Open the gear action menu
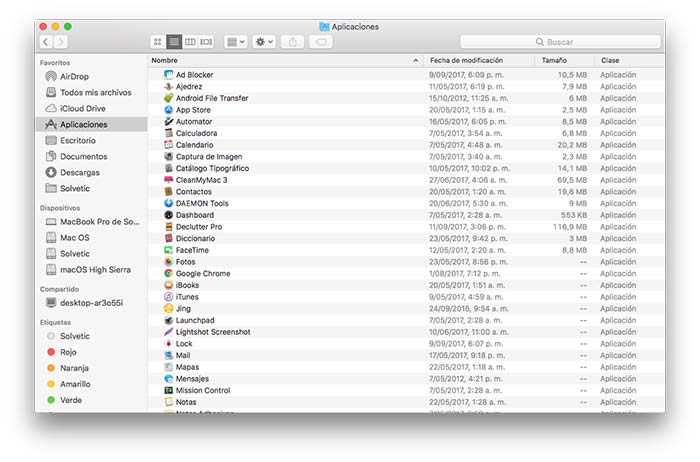This screenshot has height=462, width=700. pyautogui.click(x=264, y=42)
